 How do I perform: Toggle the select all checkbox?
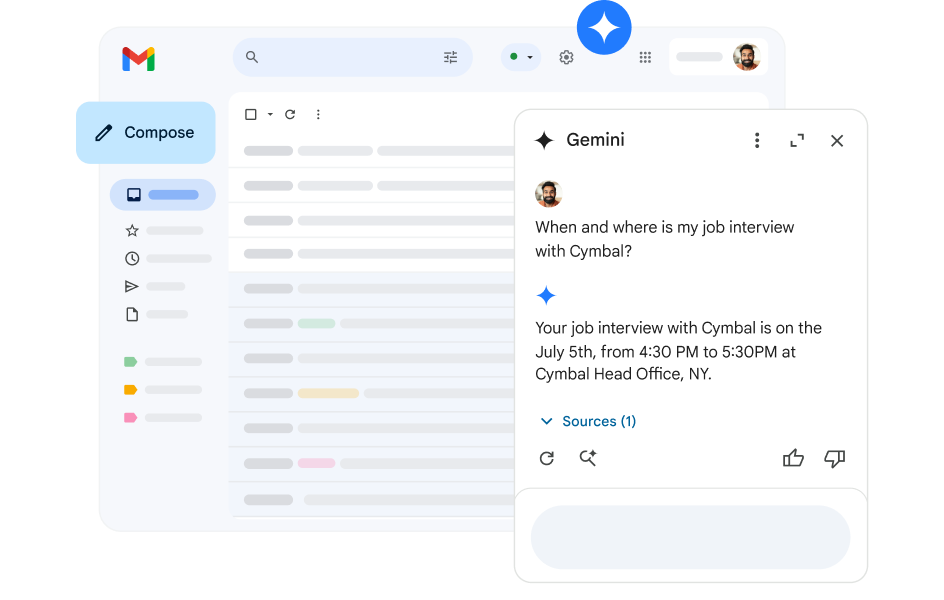[251, 114]
